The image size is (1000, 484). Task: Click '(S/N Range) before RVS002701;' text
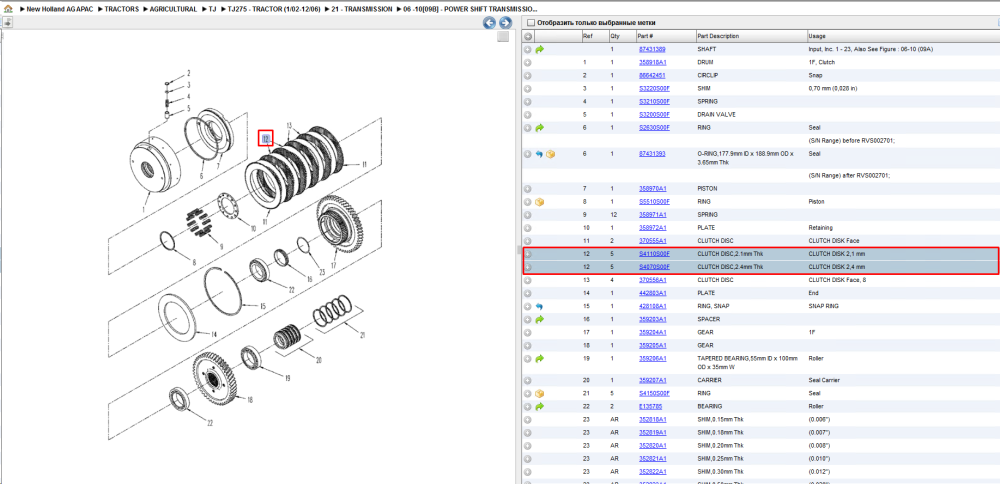pos(853,140)
